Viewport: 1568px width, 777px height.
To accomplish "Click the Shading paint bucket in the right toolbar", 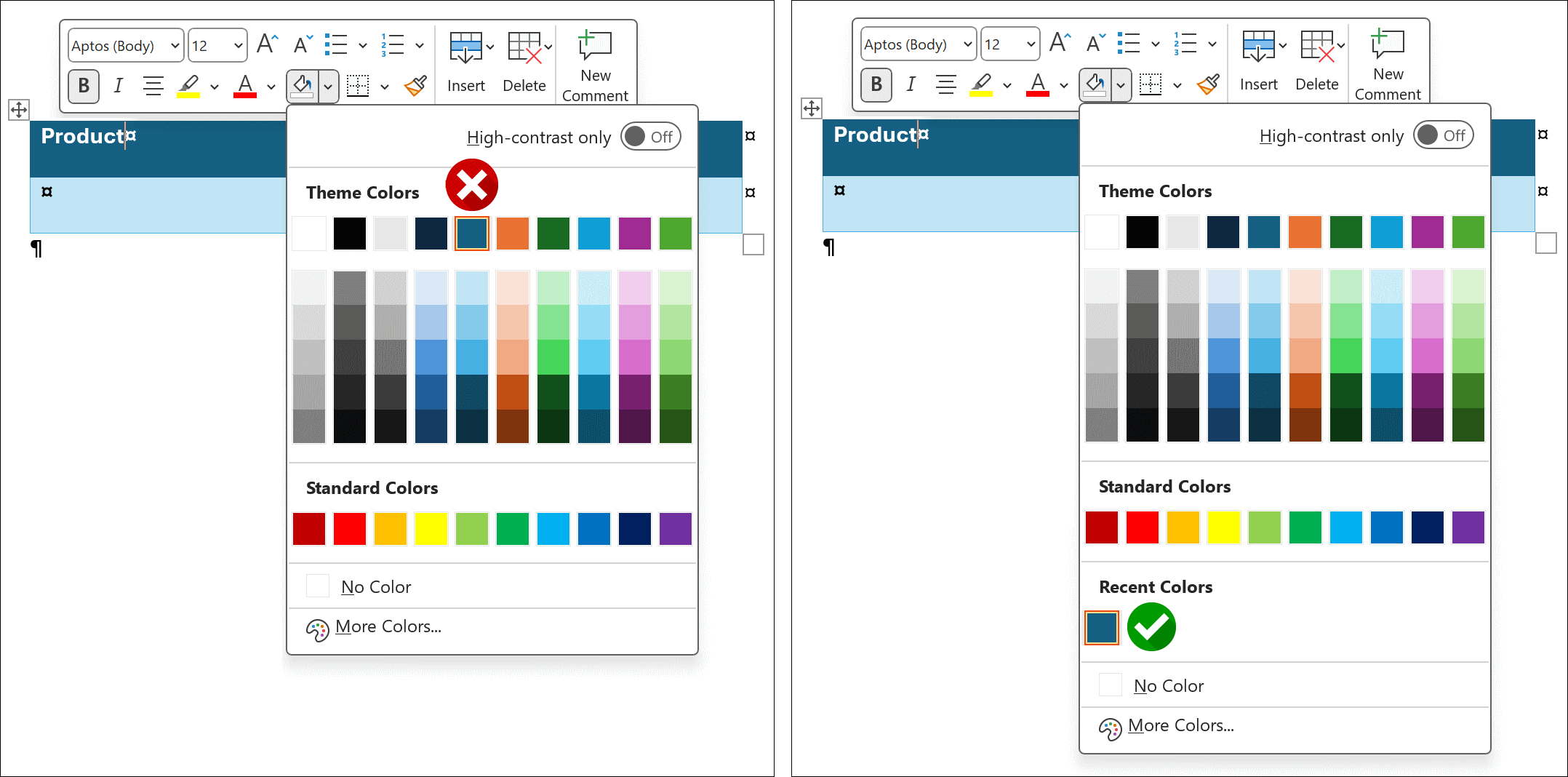I will pyautogui.click(x=1095, y=84).
